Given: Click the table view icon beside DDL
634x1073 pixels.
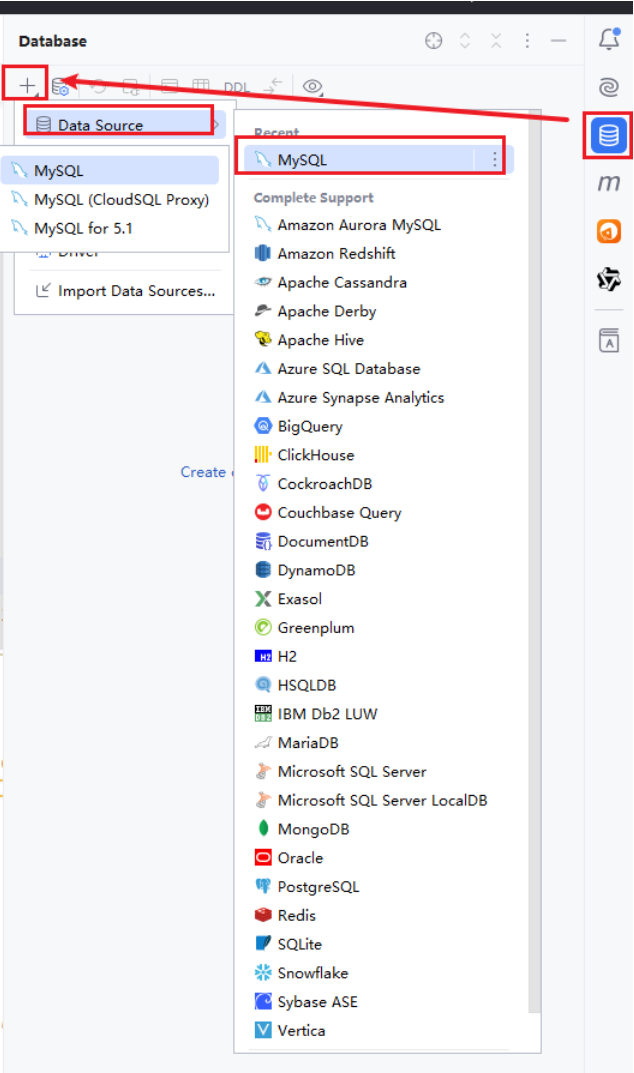Looking at the screenshot, I should [x=201, y=86].
